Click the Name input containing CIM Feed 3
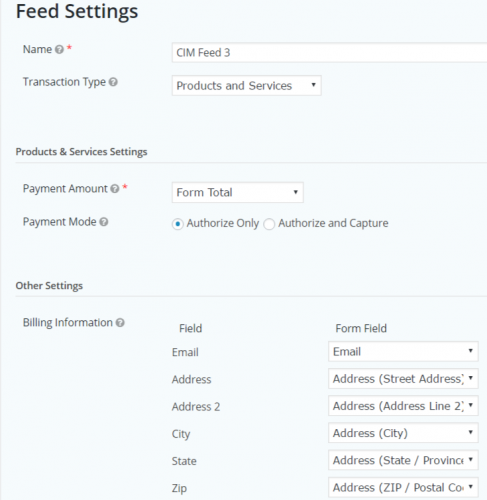 (329, 53)
